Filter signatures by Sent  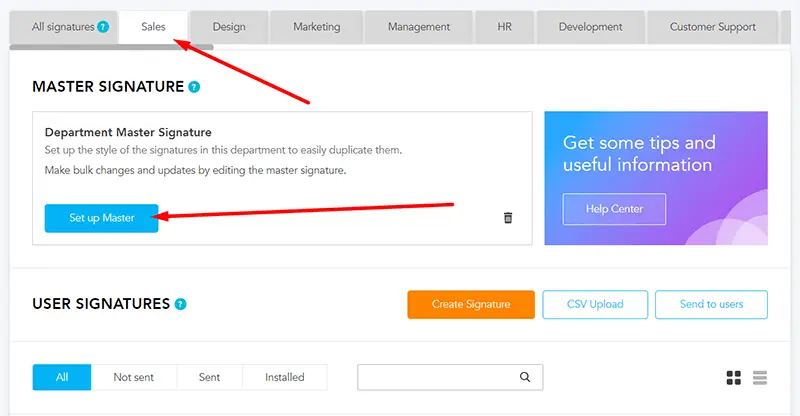click(209, 377)
